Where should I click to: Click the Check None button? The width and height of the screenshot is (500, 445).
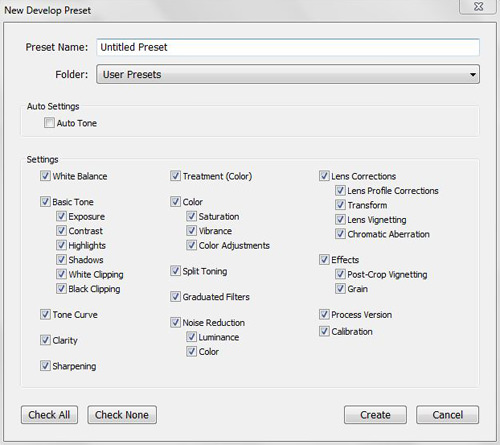[x=122, y=415]
